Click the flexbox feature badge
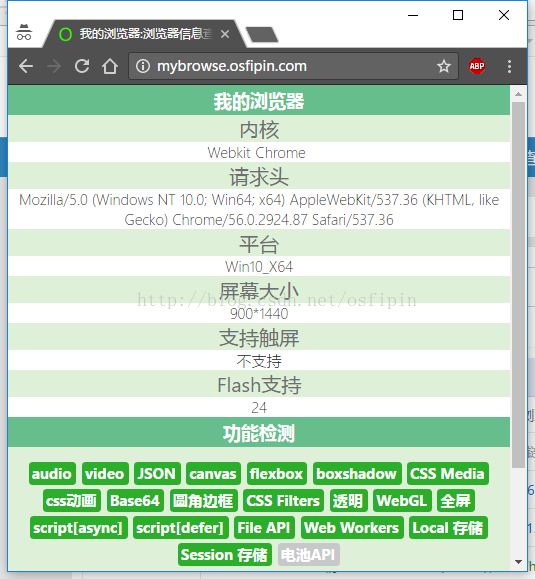 pyautogui.click(x=277, y=474)
